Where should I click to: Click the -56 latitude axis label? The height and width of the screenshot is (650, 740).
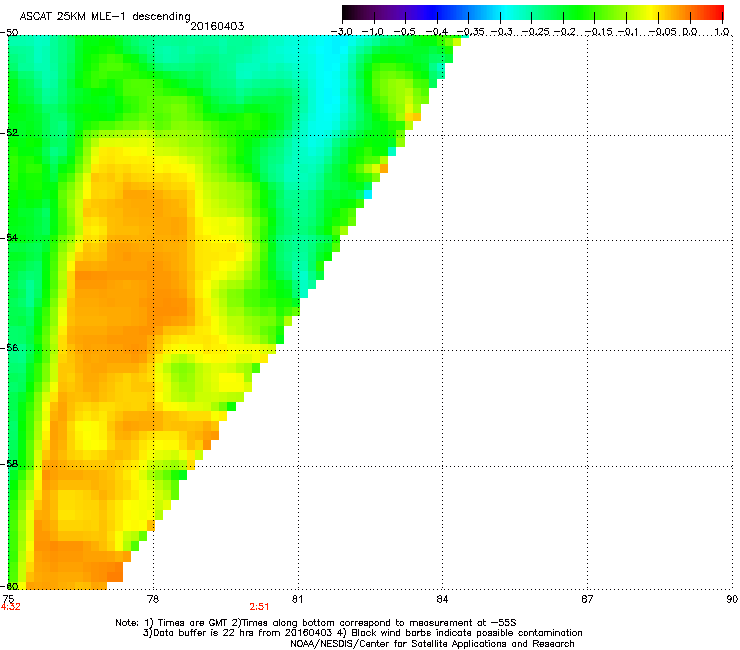click(x=9, y=348)
